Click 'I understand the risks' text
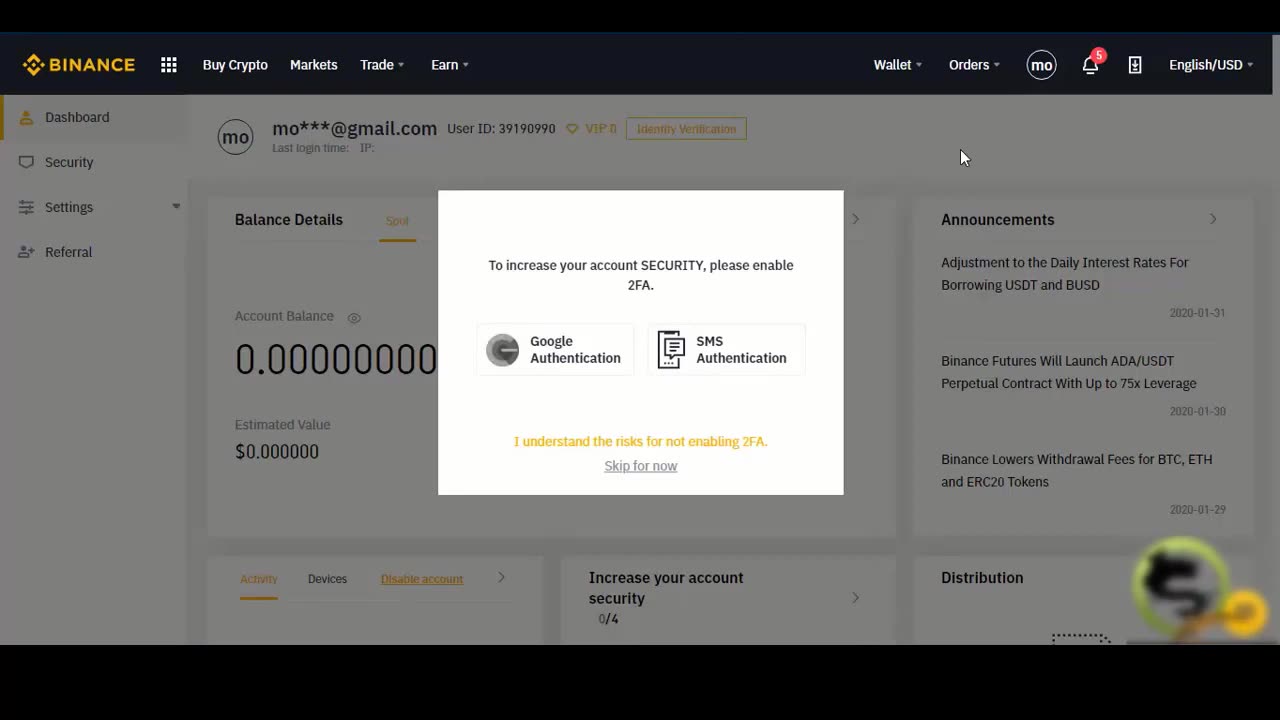The image size is (1280, 720). 641,441
